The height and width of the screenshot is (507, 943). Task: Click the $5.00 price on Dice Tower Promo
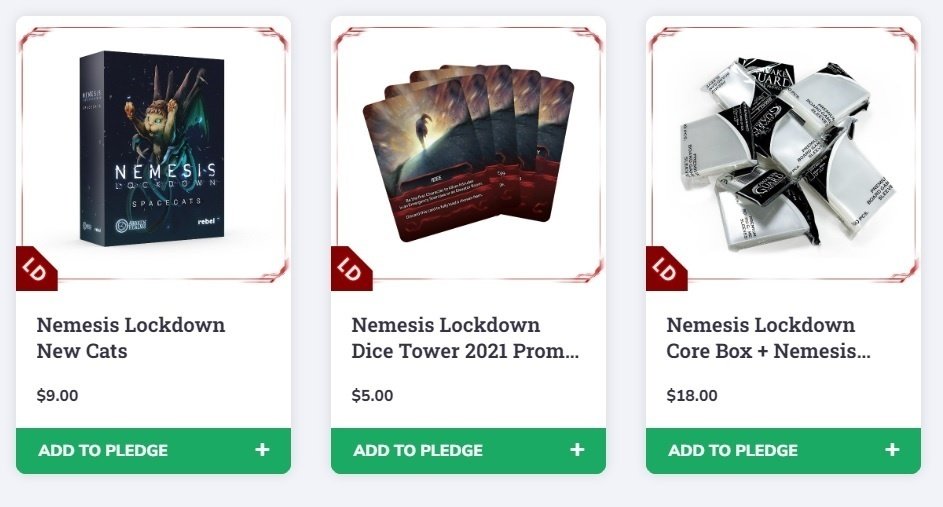click(372, 395)
